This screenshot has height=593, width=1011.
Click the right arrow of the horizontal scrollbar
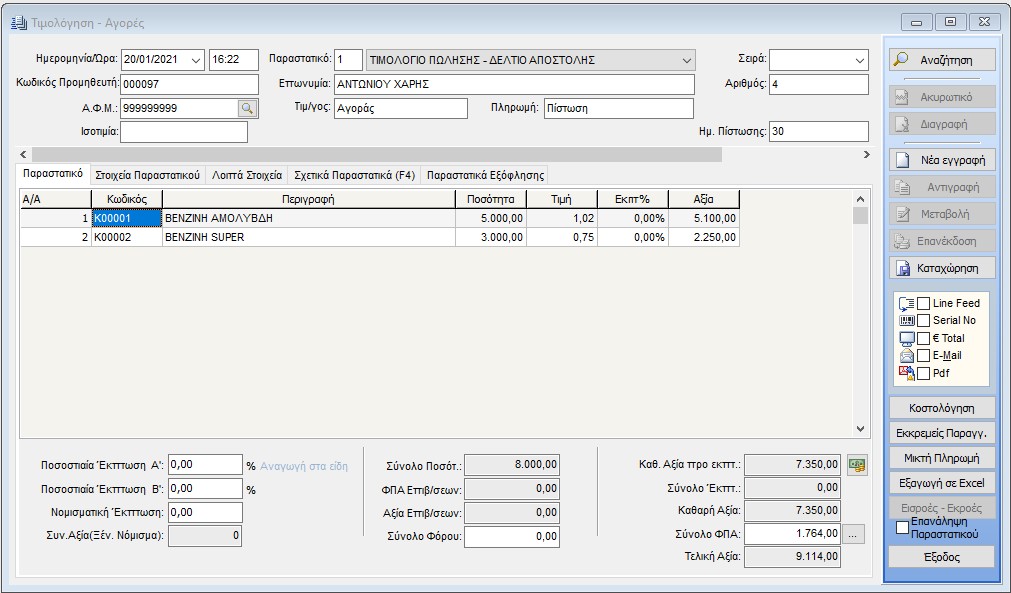coord(866,155)
